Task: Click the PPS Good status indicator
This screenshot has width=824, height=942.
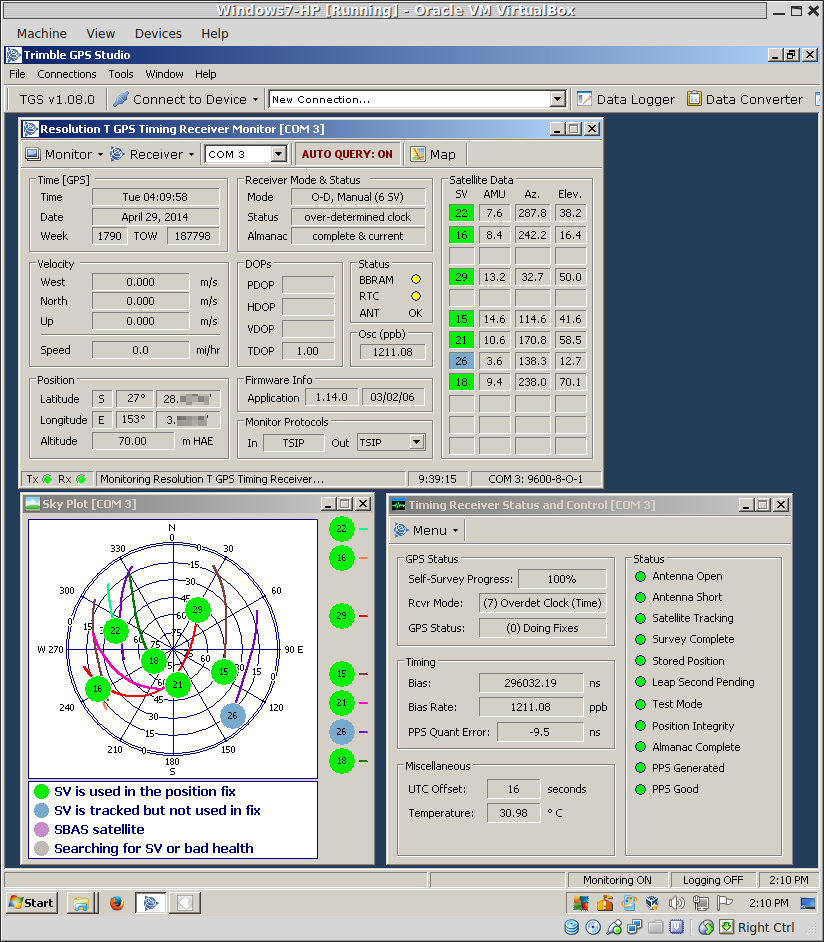Action: coord(641,789)
